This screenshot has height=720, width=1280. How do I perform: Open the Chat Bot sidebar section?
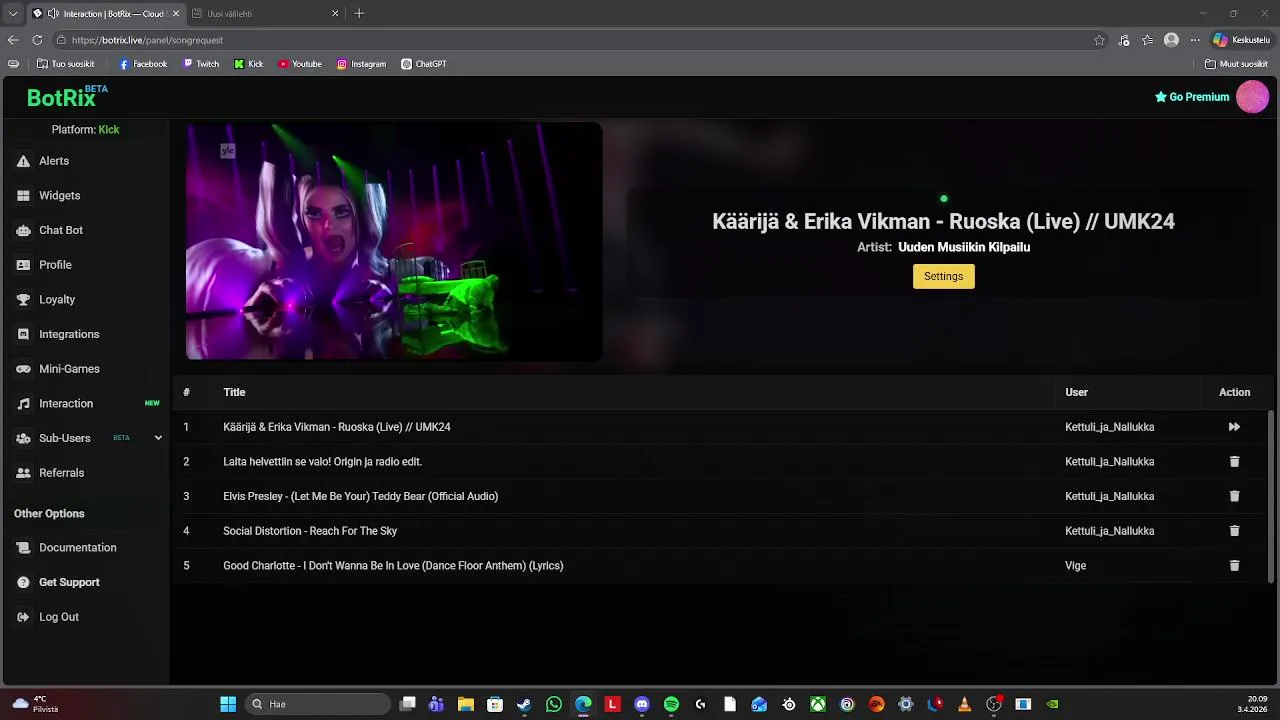pyautogui.click(x=49, y=230)
